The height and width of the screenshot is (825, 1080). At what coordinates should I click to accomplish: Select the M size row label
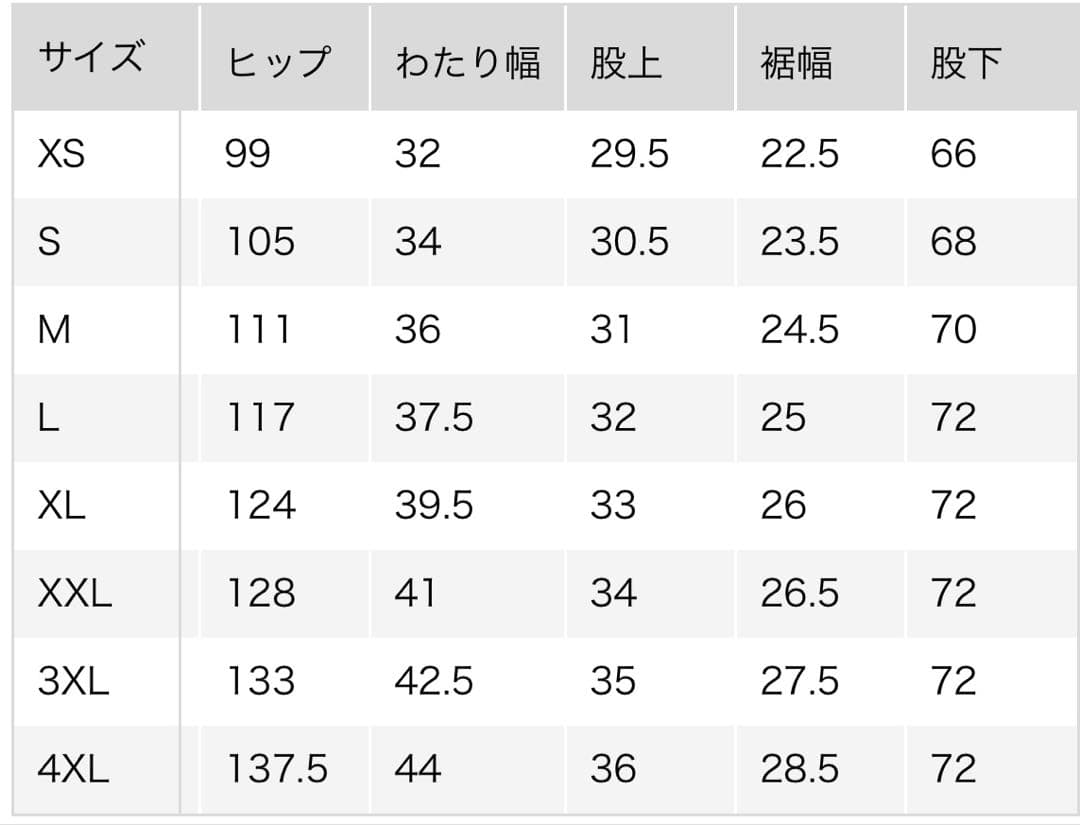tap(54, 330)
